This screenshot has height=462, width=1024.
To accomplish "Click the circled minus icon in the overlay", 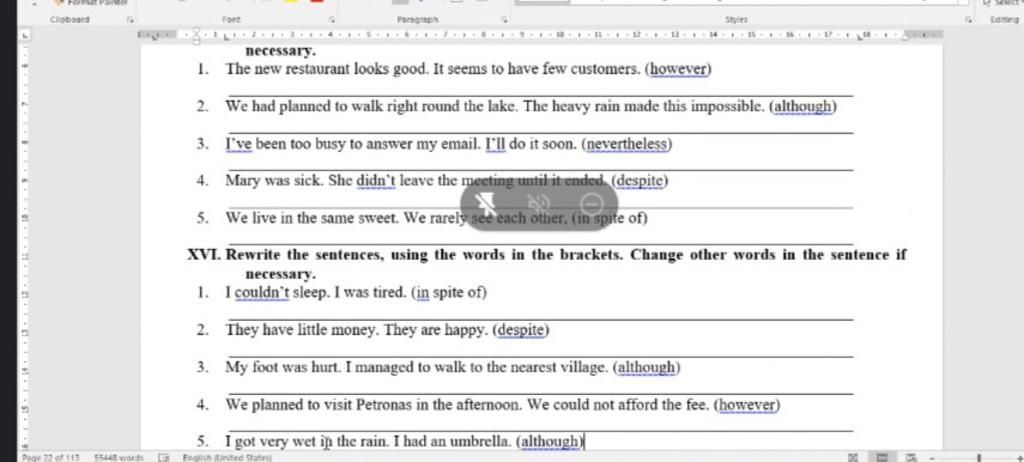I will (593, 205).
